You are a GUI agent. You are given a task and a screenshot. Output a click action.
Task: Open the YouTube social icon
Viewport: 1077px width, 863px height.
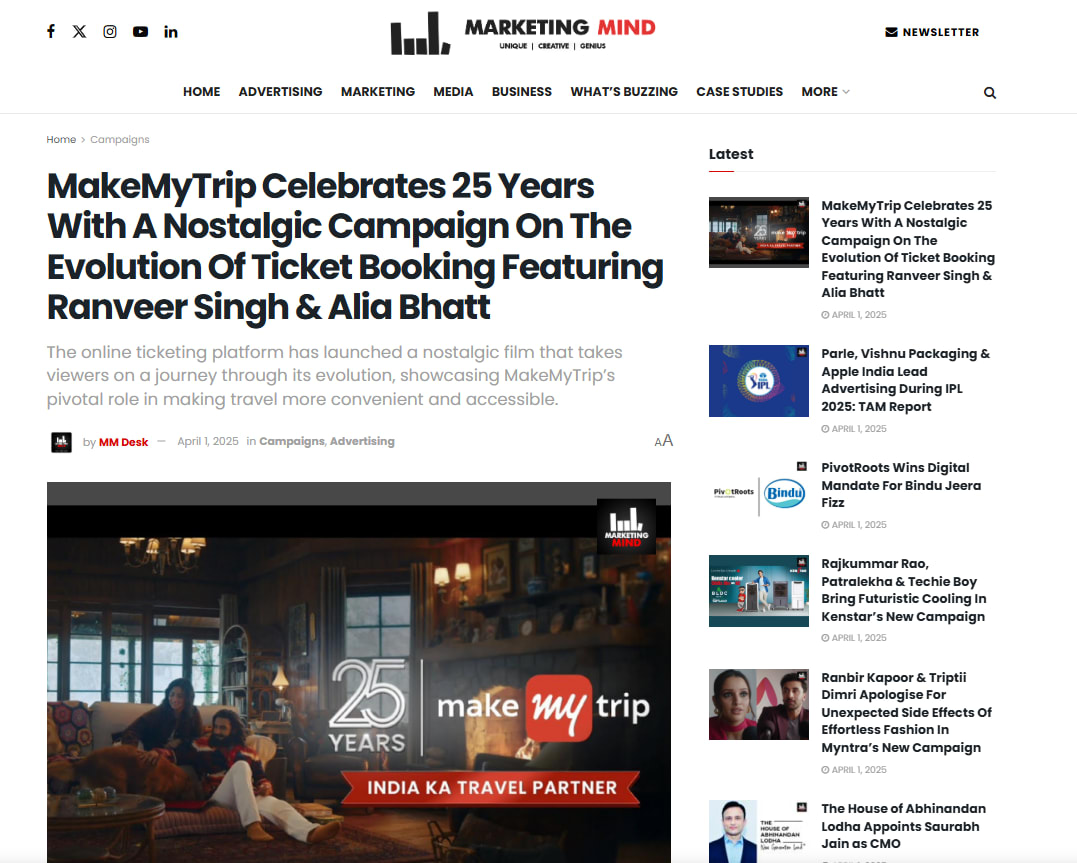140,32
